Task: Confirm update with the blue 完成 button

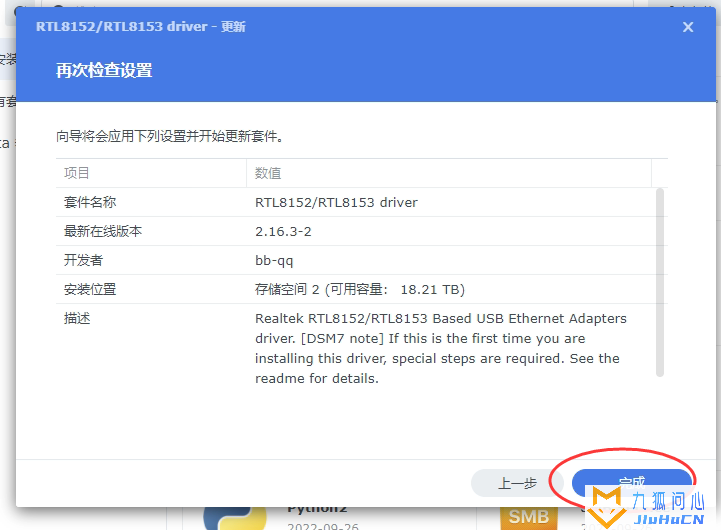Action: [x=632, y=483]
